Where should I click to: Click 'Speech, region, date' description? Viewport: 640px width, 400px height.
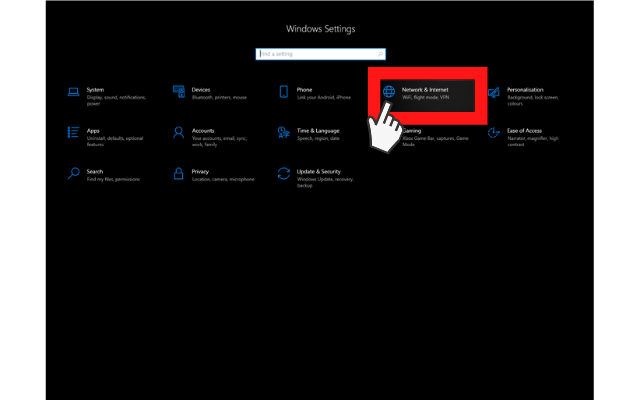(x=318, y=138)
